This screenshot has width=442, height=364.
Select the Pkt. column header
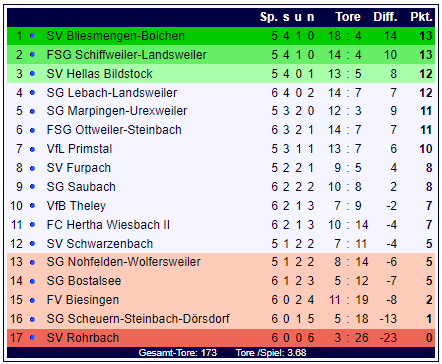[x=421, y=17]
